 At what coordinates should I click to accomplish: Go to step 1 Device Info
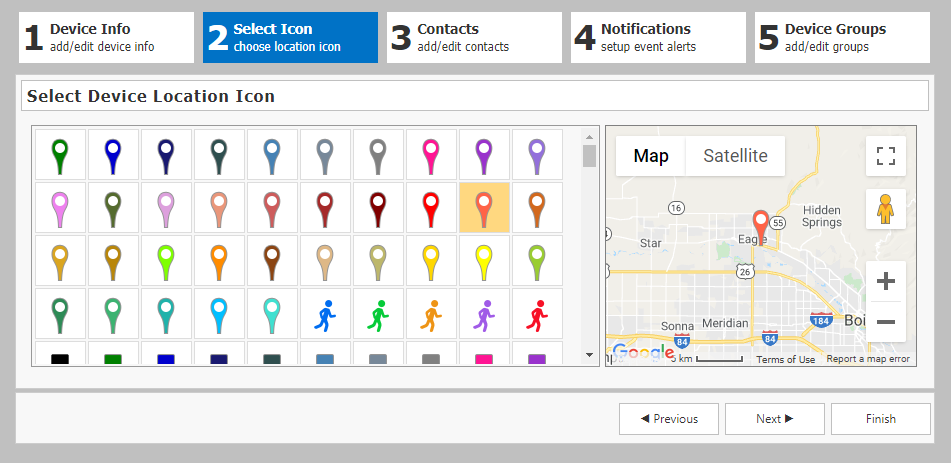coord(106,38)
